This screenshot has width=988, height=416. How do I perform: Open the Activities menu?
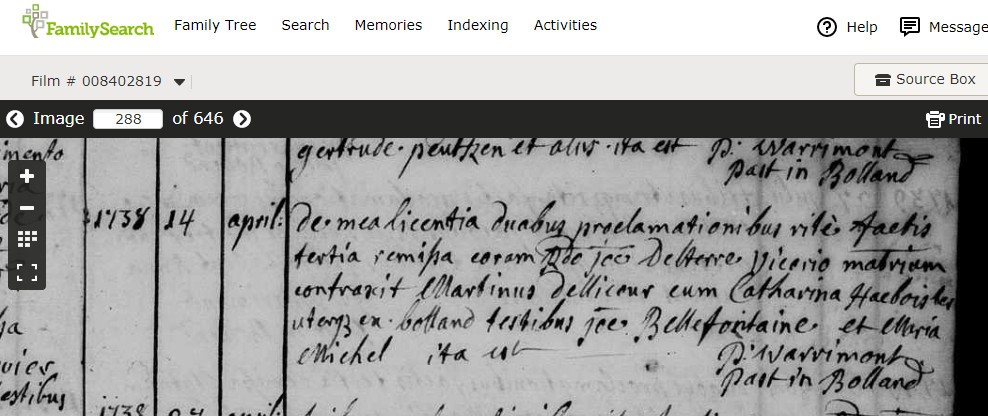click(565, 25)
